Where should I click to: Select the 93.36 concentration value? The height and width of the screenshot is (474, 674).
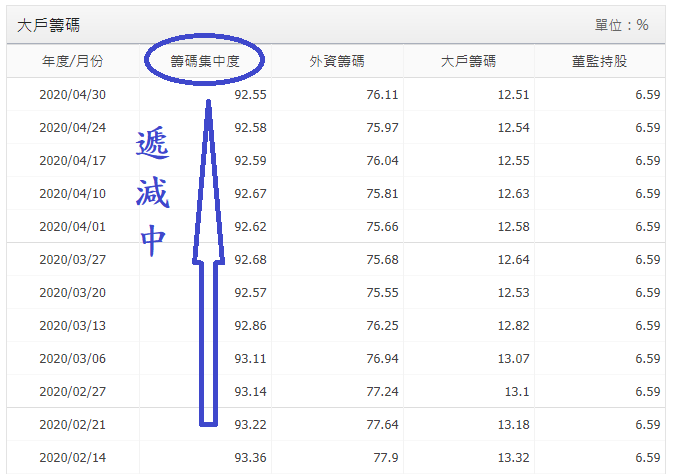(x=250, y=457)
